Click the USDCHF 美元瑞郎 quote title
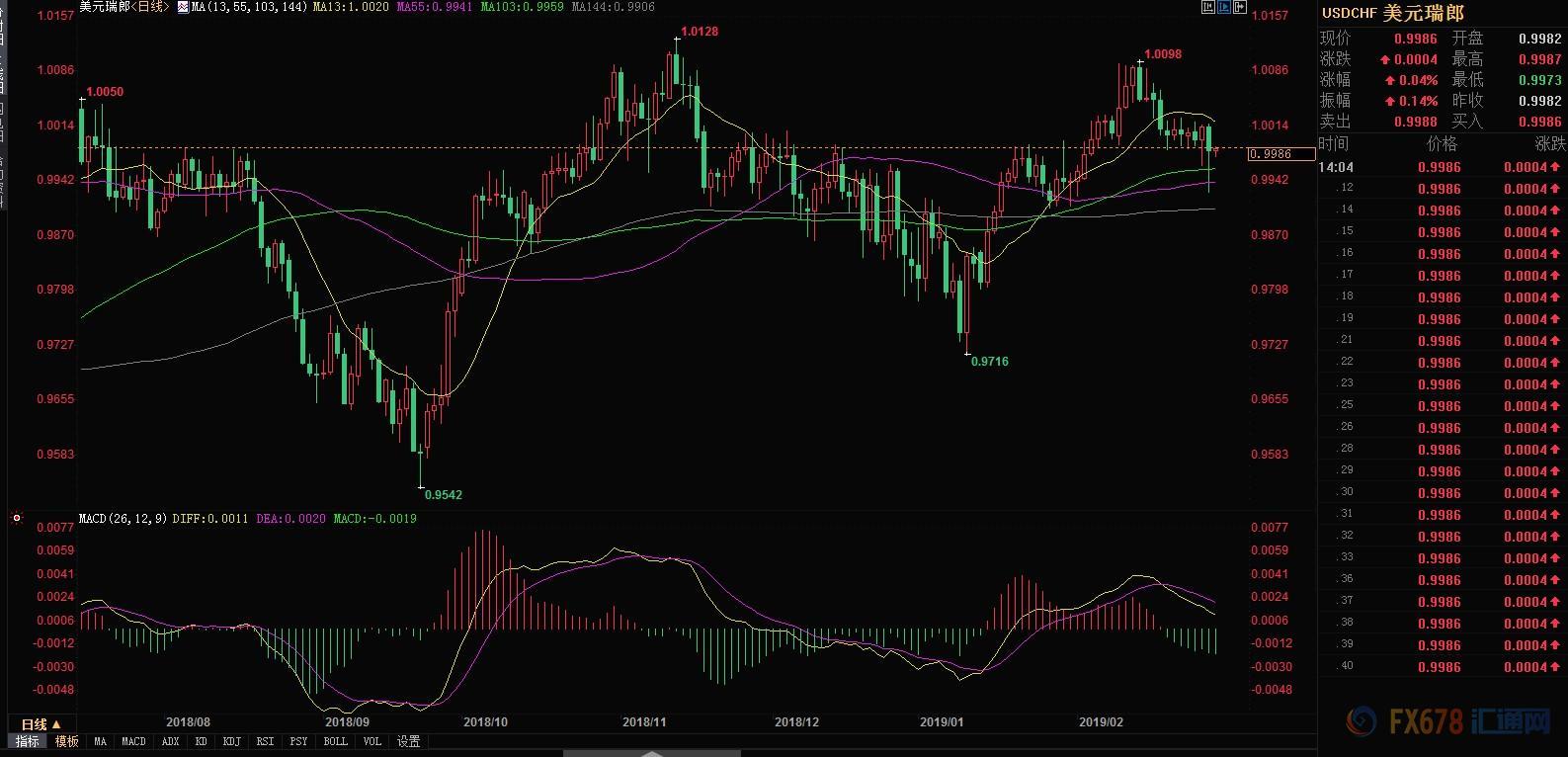 [x=1393, y=14]
